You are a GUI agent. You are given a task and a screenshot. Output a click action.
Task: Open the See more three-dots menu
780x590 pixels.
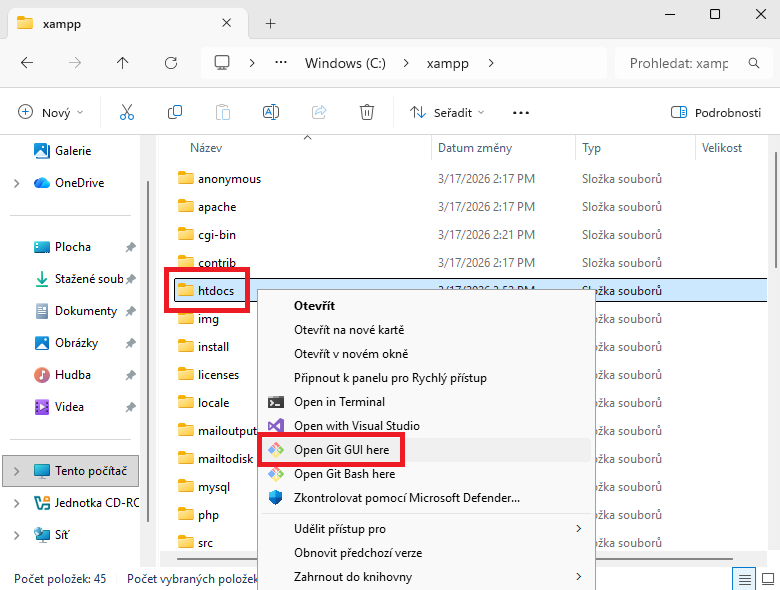520,112
